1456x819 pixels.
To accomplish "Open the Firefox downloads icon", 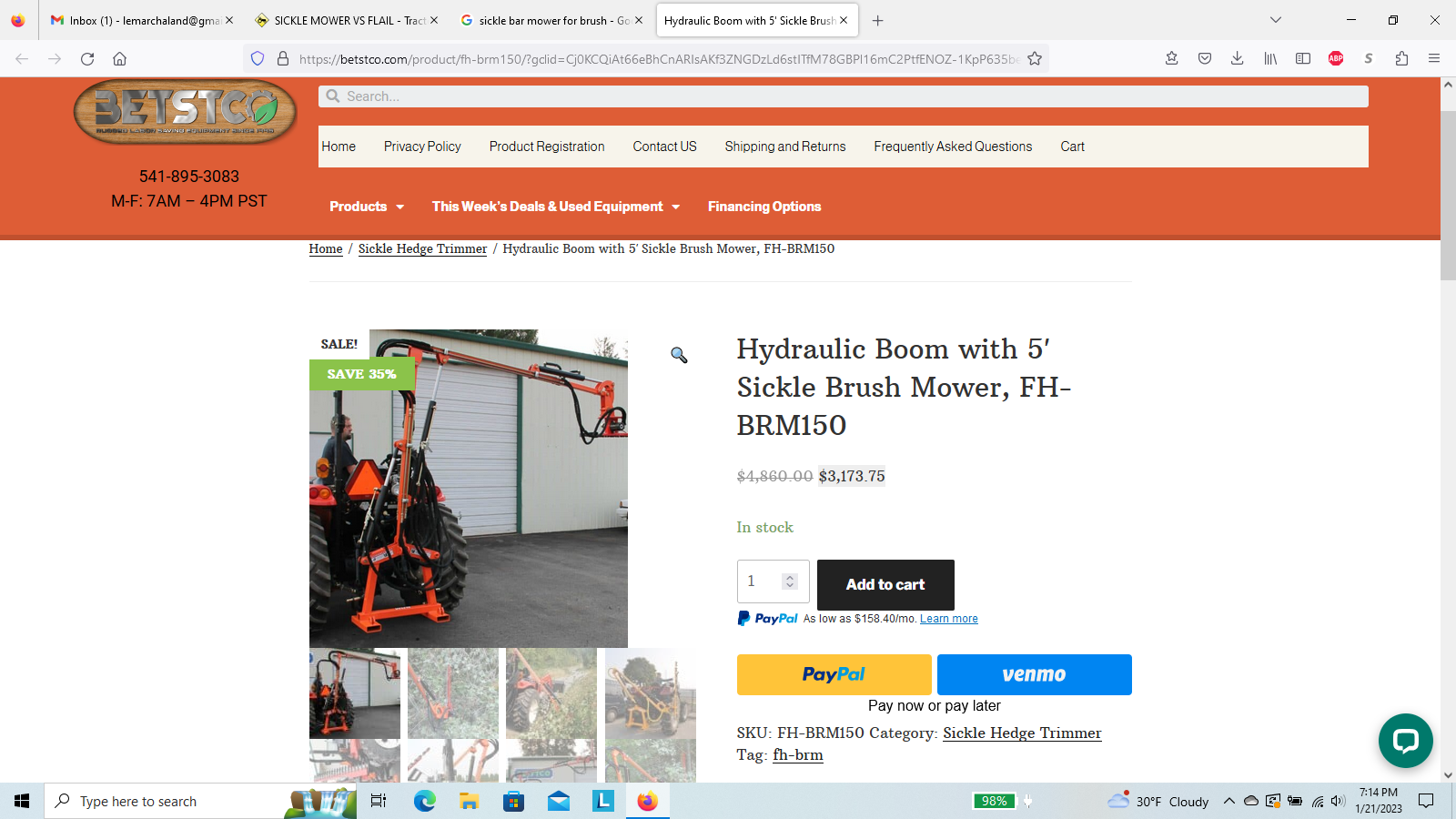I will 1238,58.
